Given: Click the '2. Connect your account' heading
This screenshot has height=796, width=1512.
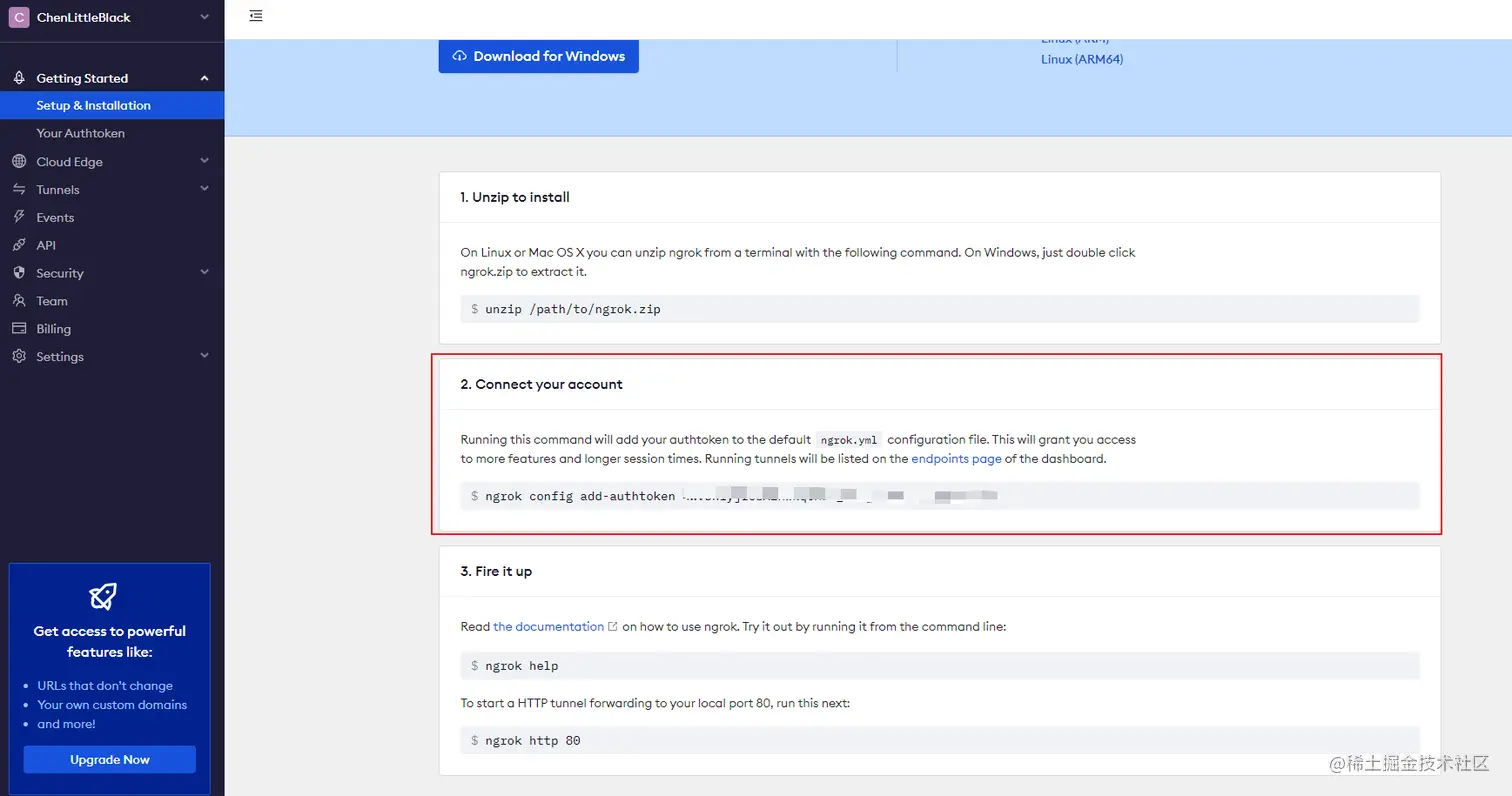Looking at the screenshot, I should [x=541, y=384].
